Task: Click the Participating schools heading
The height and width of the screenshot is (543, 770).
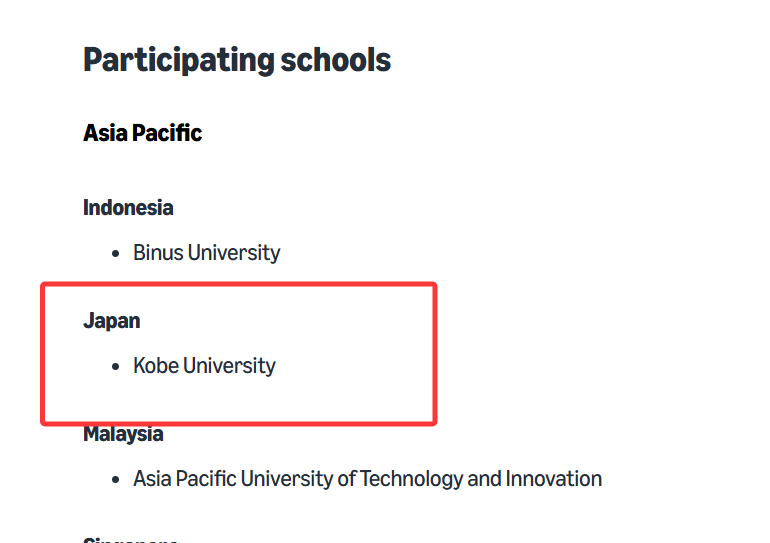Action: click(237, 61)
